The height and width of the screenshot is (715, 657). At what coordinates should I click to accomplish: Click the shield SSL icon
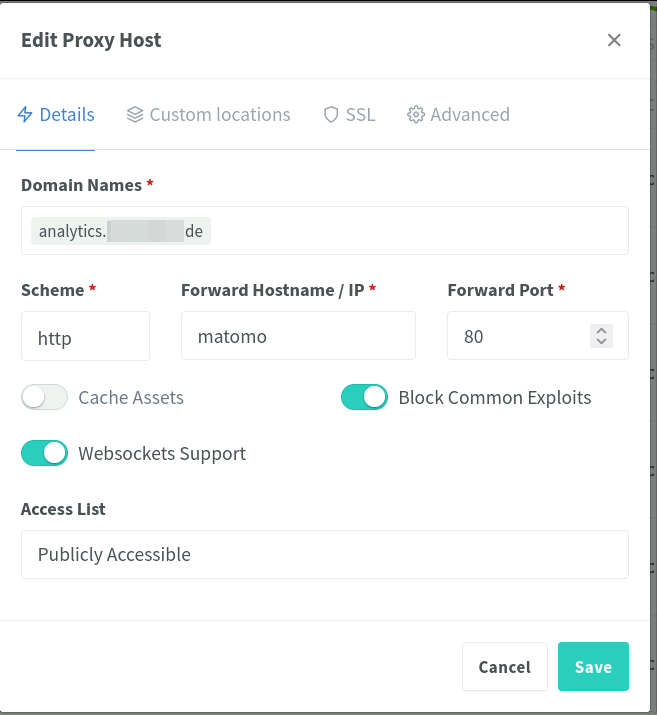(x=331, y=114)
